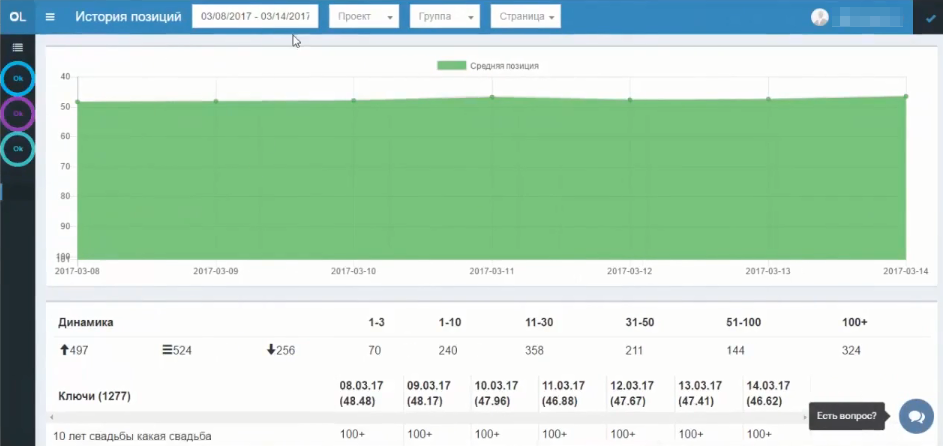Open the list icon in sidebar
This screenshot has width=943, height=446.
click(x=17, y=47)
